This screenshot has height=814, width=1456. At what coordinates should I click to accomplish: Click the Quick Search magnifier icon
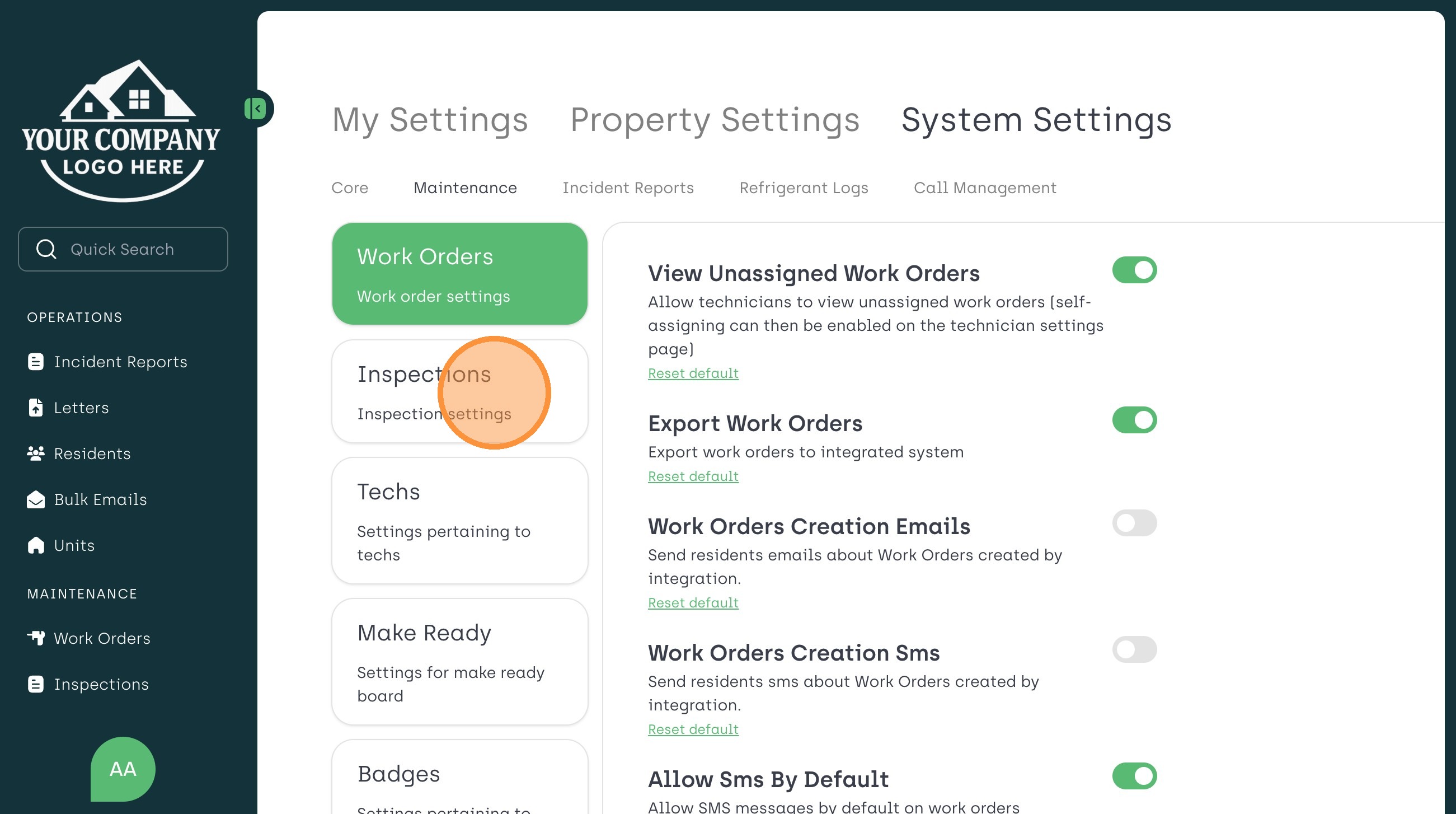pos(46,249)
